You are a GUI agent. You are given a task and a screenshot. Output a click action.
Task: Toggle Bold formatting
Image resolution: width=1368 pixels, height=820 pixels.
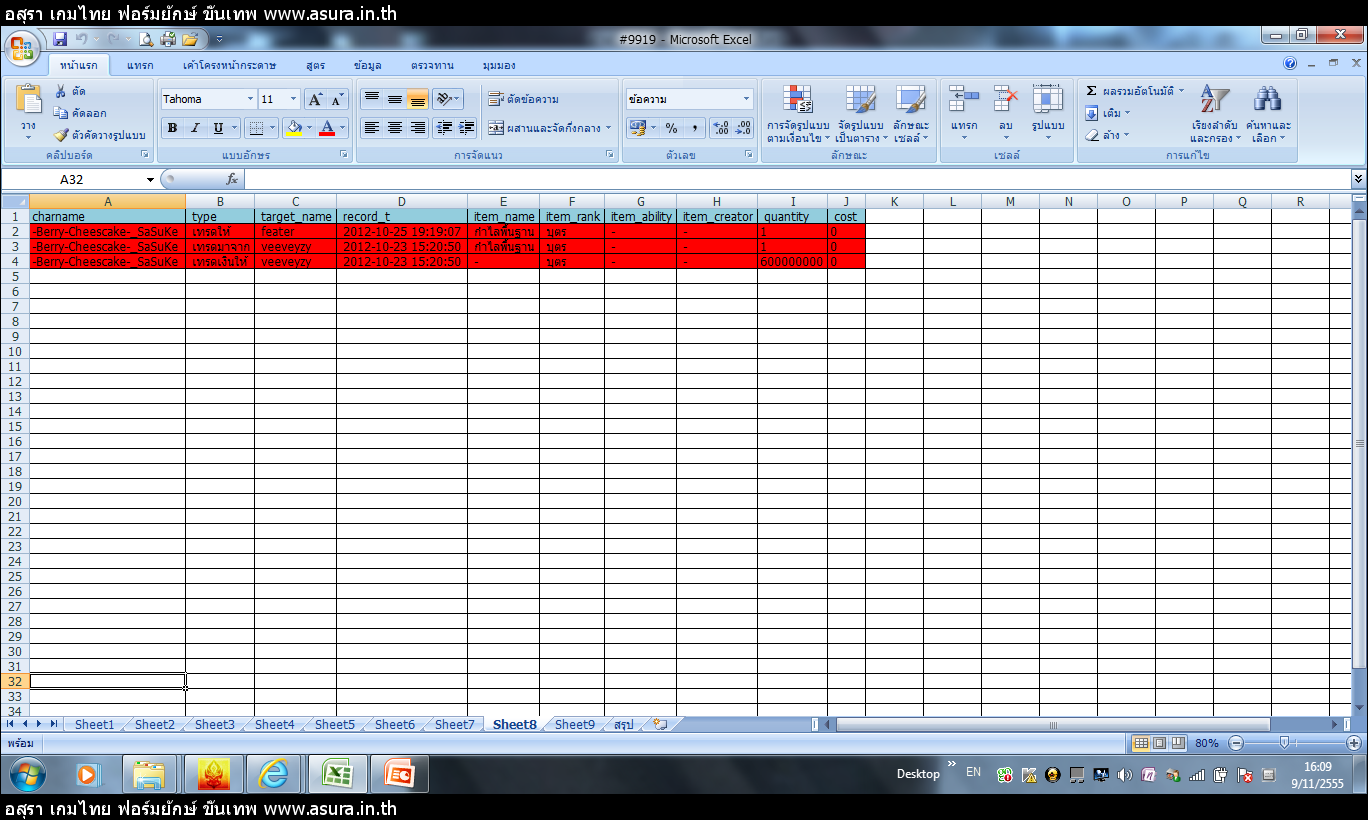172,128
